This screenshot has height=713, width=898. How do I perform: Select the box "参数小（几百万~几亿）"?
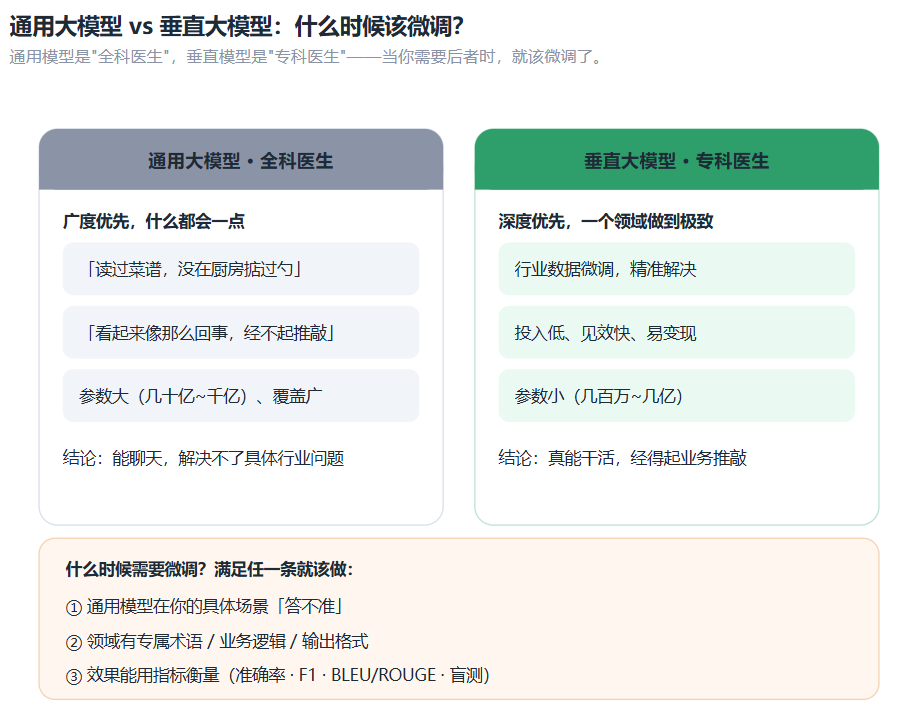coord(676,396)
